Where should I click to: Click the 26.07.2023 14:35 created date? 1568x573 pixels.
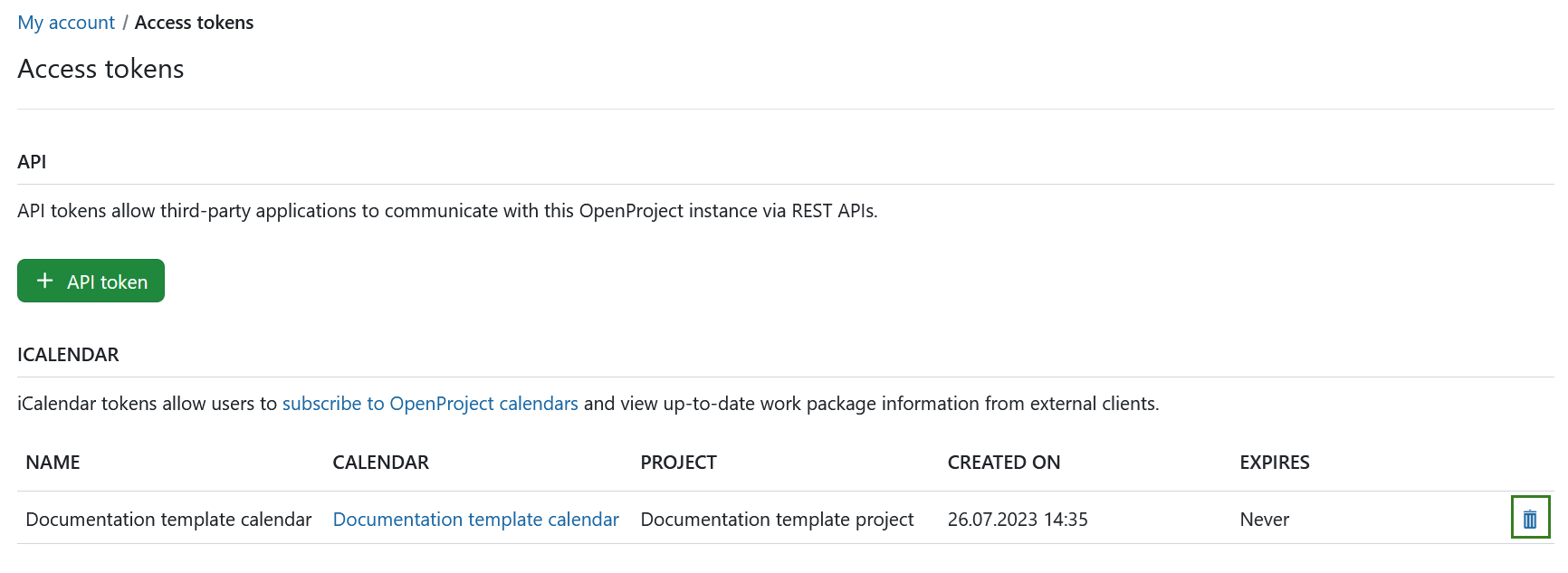[x=1018, y=520]
